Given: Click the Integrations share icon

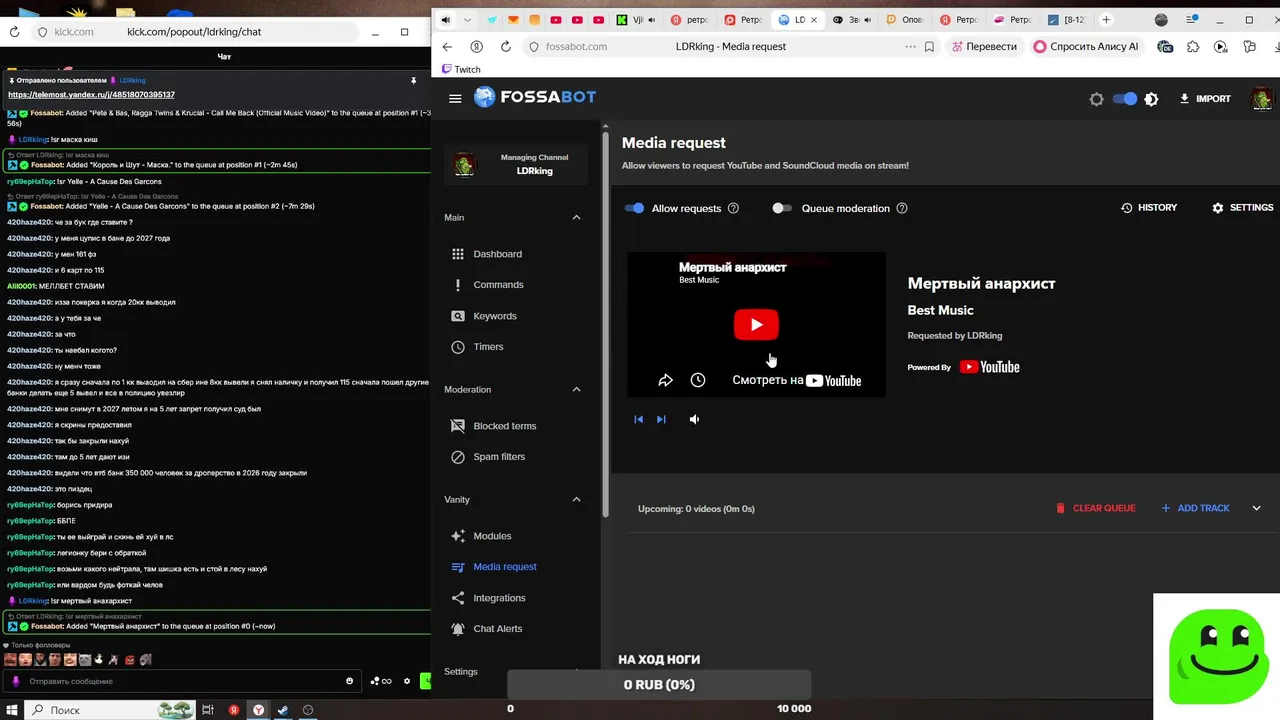Looking at the screenshot, I should (458, 598).
